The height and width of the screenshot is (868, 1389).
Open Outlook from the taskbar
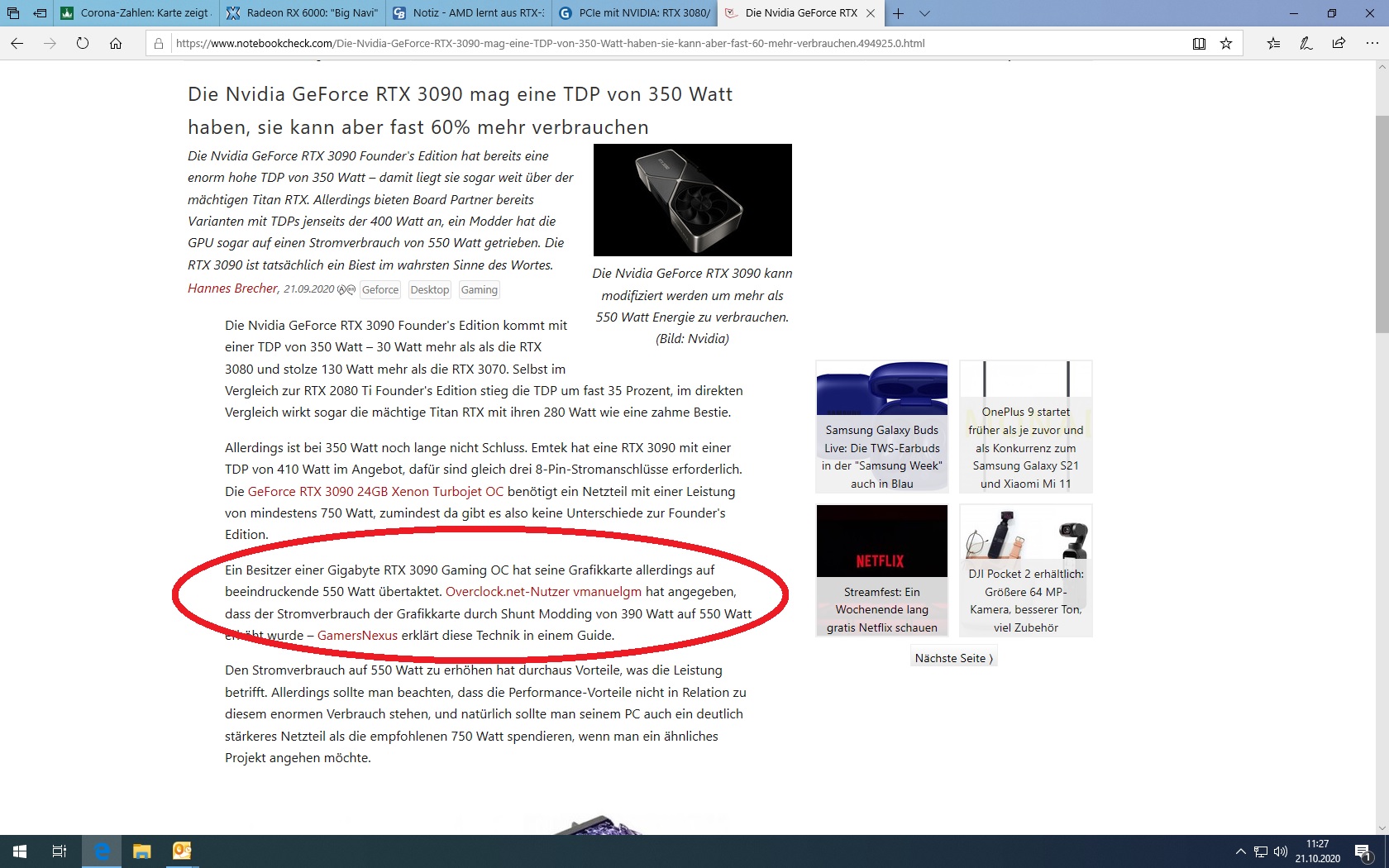(x=181, y=851)
